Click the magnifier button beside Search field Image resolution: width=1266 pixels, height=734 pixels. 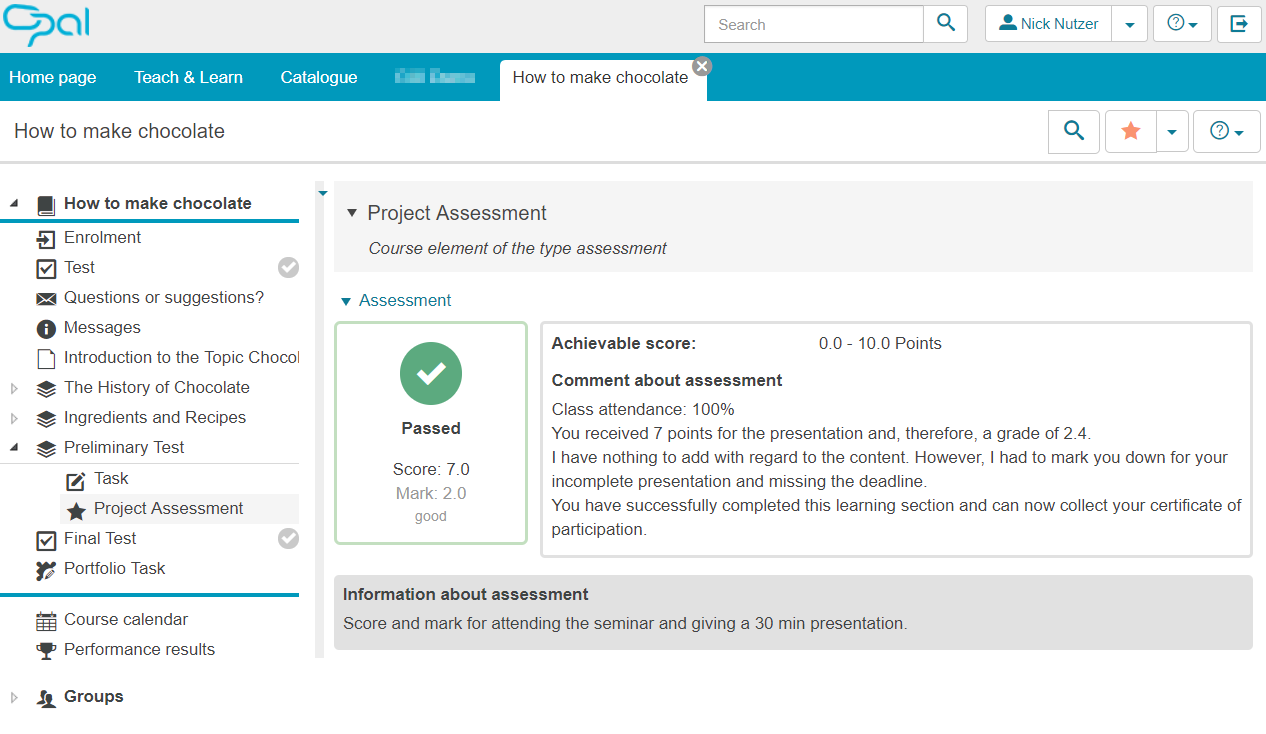click(945, 24)
